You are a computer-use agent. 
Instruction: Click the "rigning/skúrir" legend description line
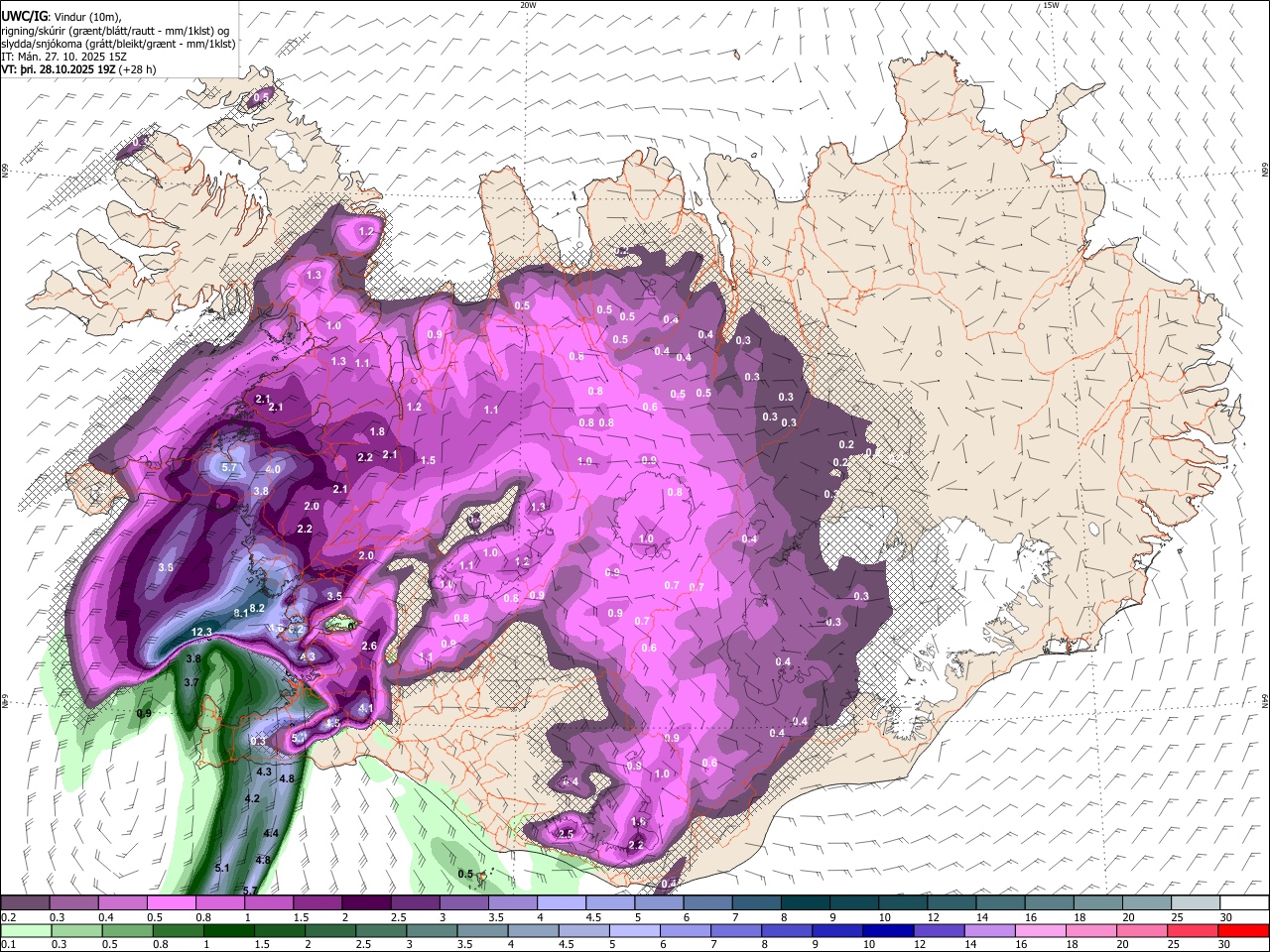click(x=116, y=30)
